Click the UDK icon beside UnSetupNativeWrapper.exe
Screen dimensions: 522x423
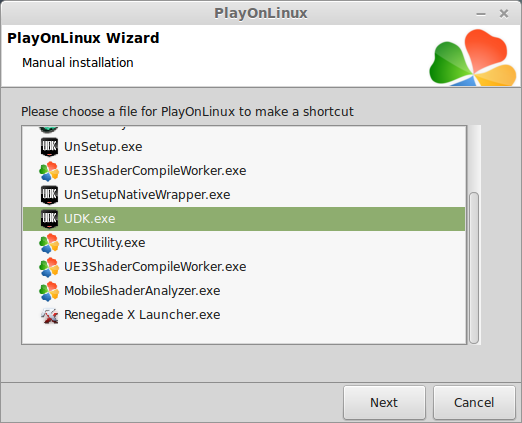(x=49, y=195)
